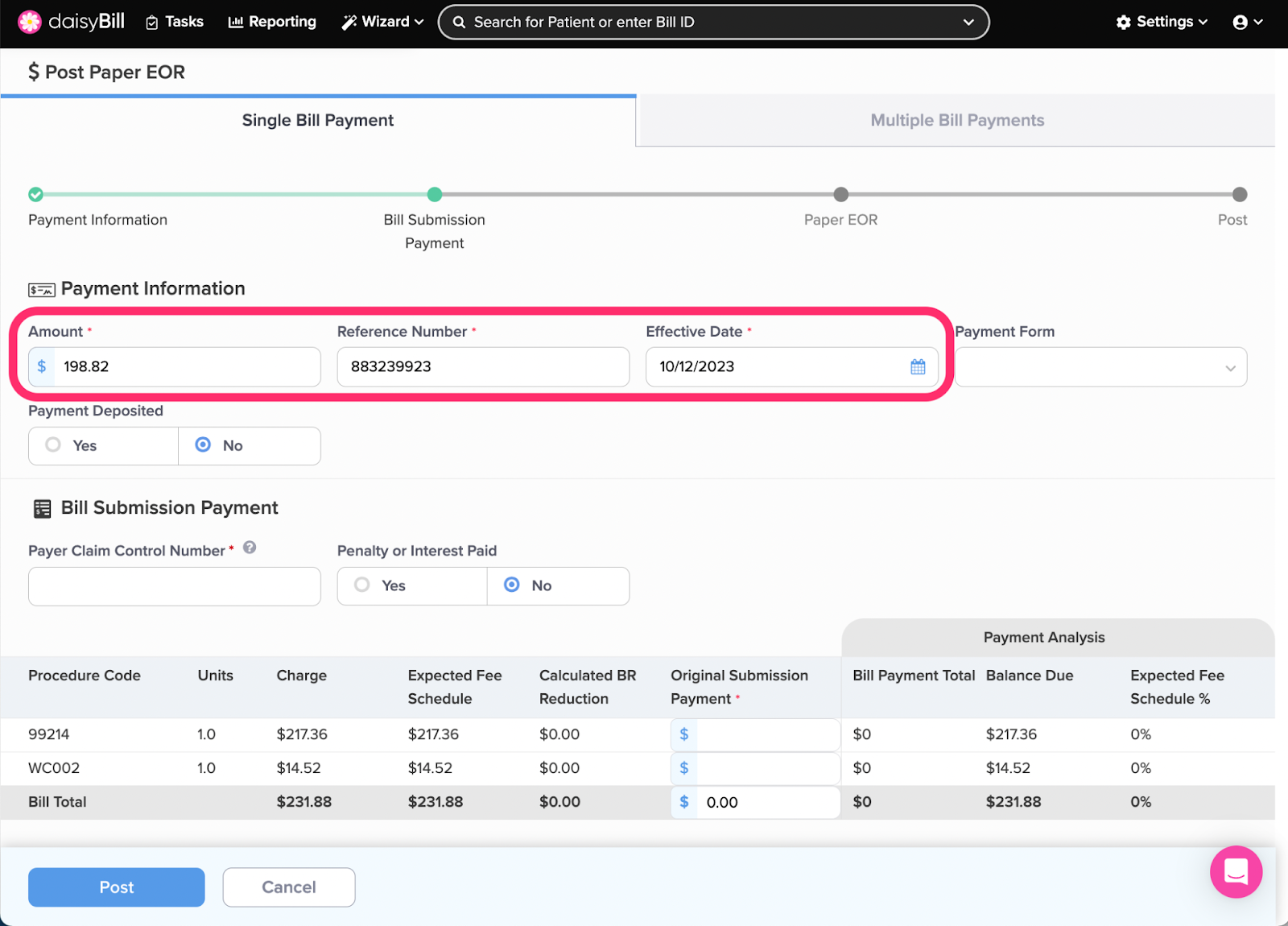Image resolution: width=1288 pixels, height=926 pixels.
Task: Open the Wizard dropdown menu
Action: 383,23
